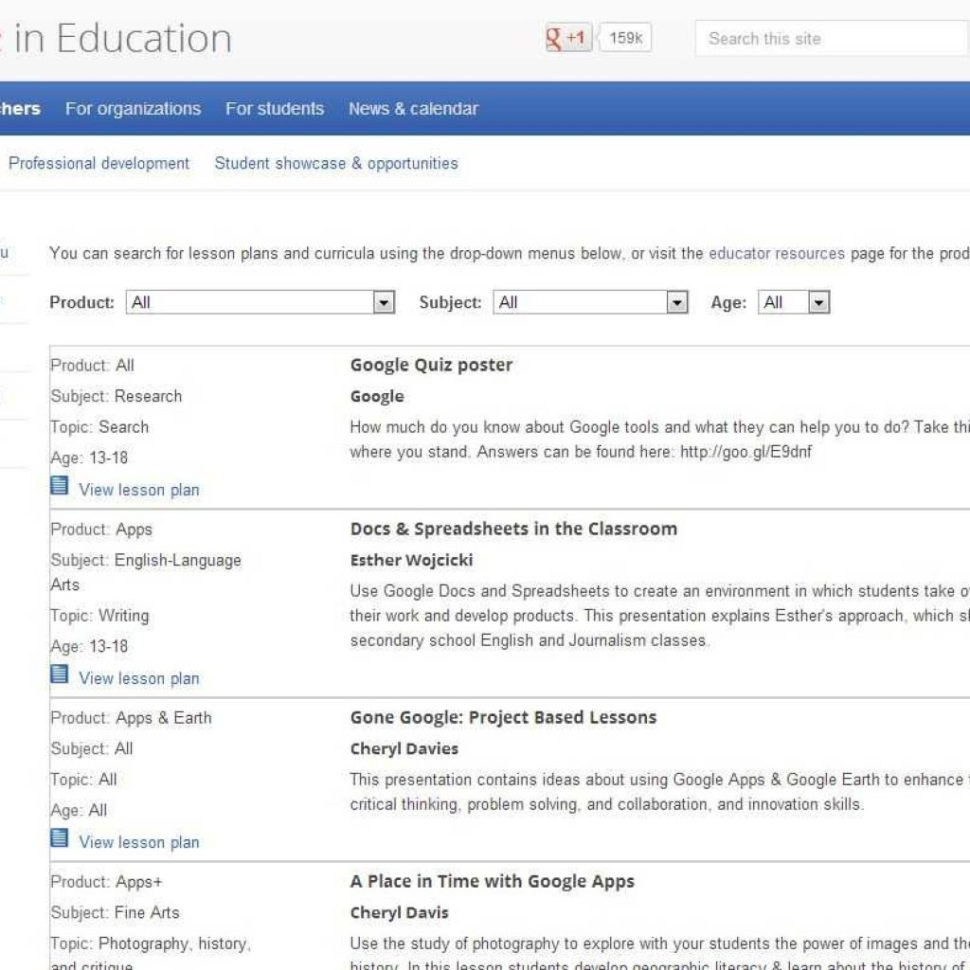This screenshot has height=970, width=970.
Task: Click the Google +1 badge icon
Action: click(567, 38)
